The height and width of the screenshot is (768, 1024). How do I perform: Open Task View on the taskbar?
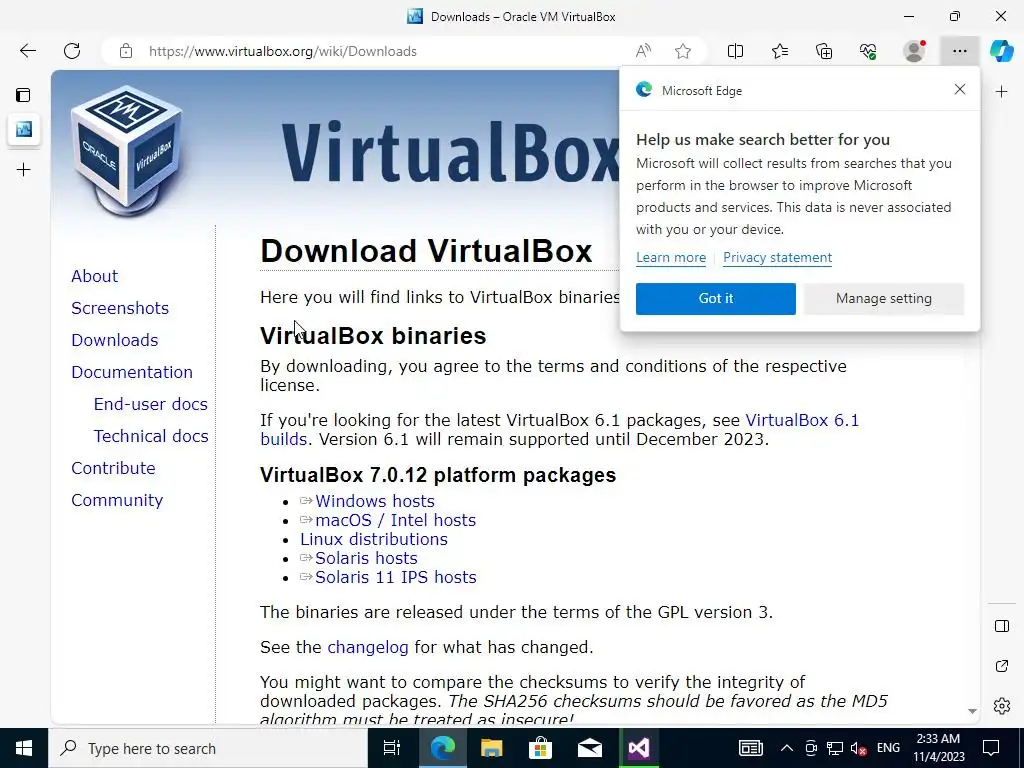coord(392,748)
